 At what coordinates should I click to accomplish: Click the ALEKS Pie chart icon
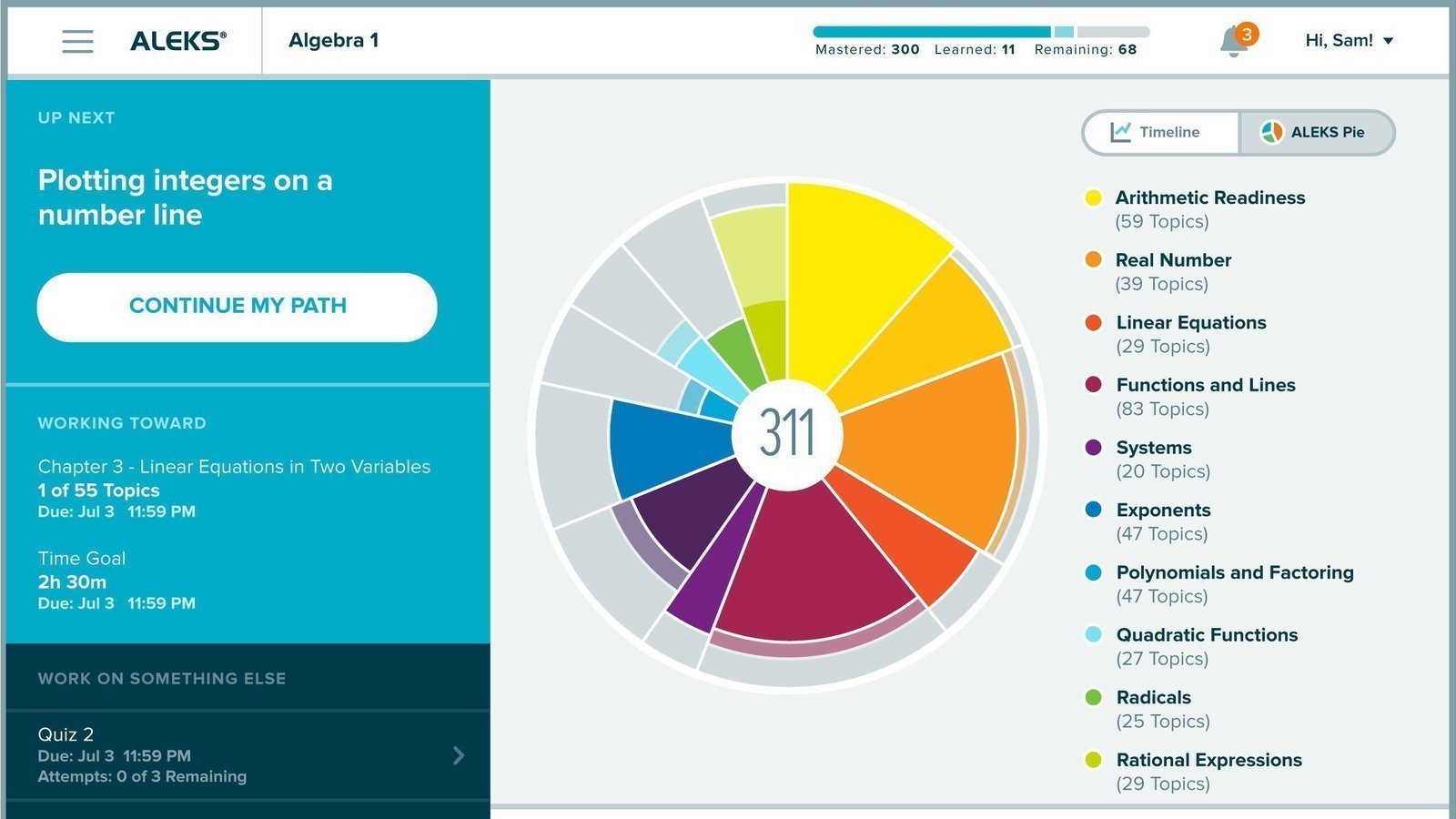click(x=1271, y=132)
